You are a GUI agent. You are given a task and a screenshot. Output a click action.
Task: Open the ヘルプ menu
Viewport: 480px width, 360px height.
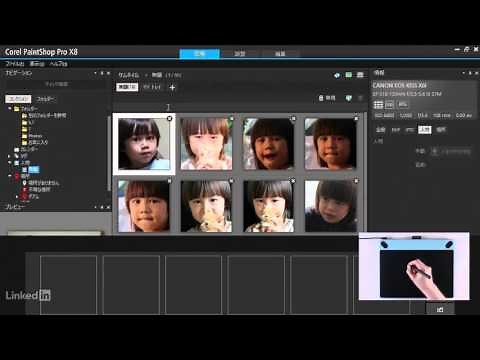(59, 64)
